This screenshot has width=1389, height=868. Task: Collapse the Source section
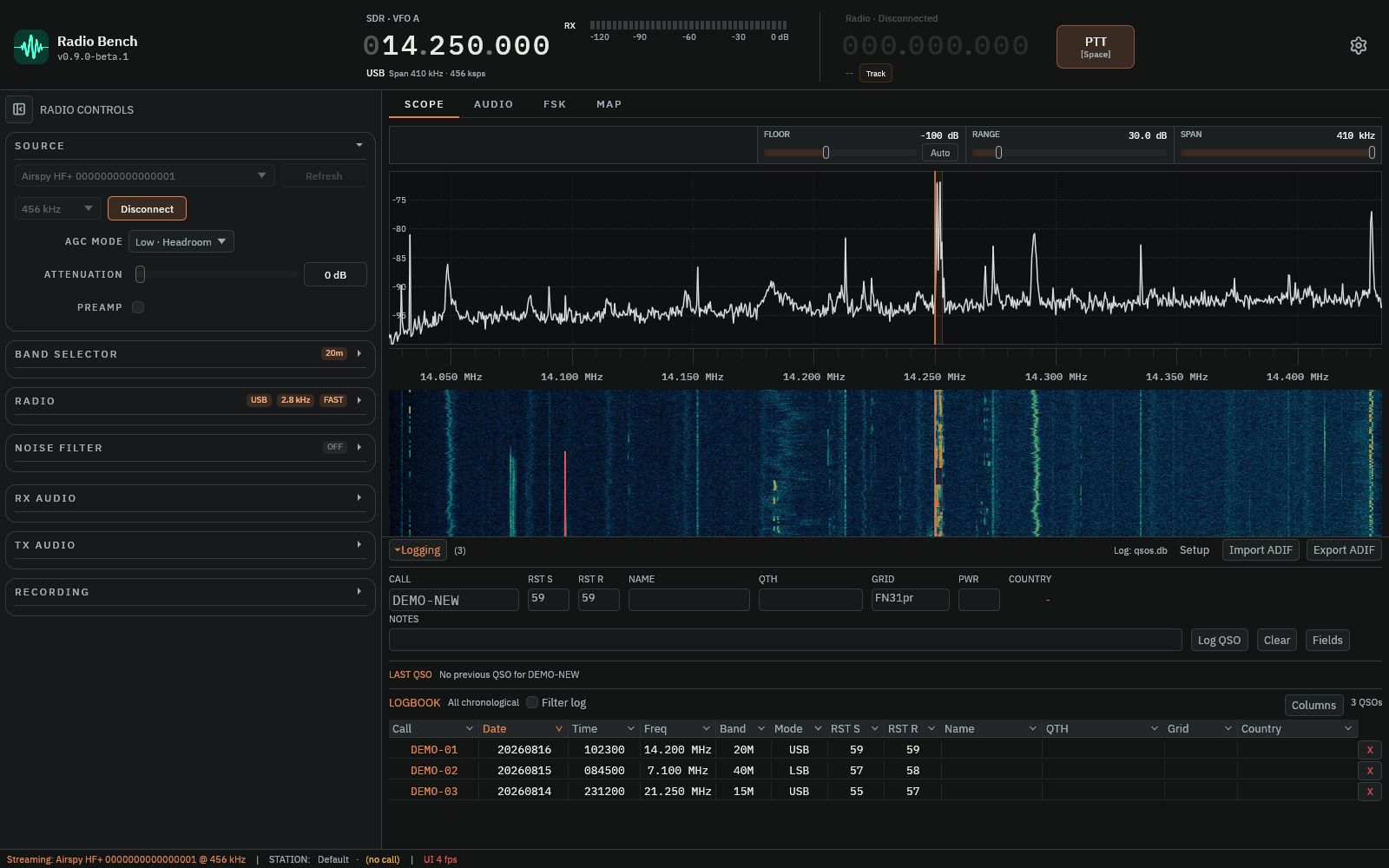(359, 145)
